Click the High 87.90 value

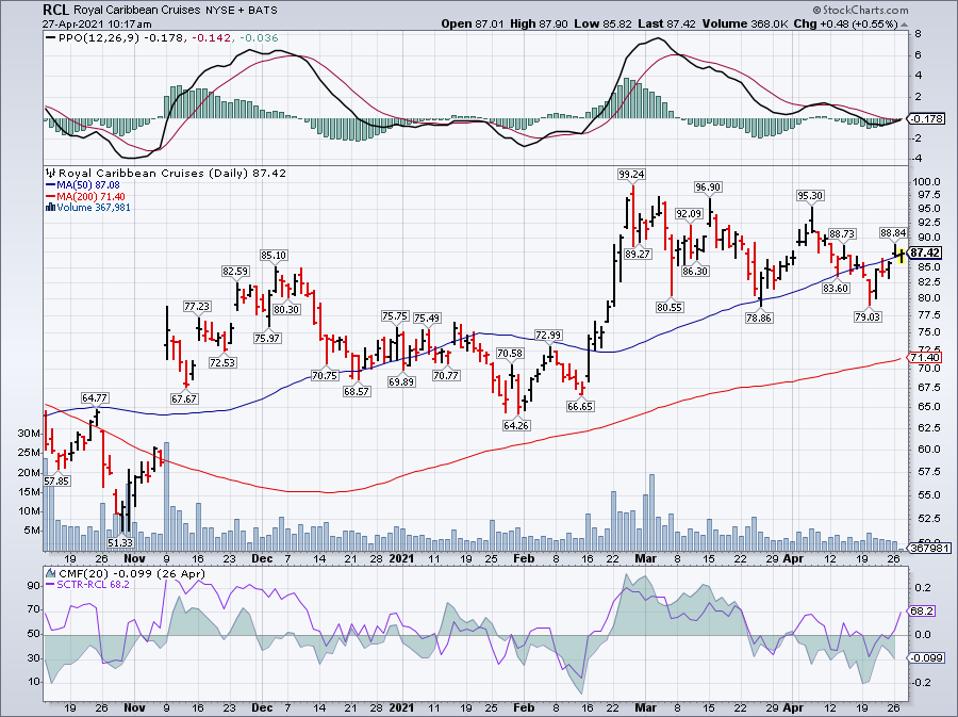point(539,24)
